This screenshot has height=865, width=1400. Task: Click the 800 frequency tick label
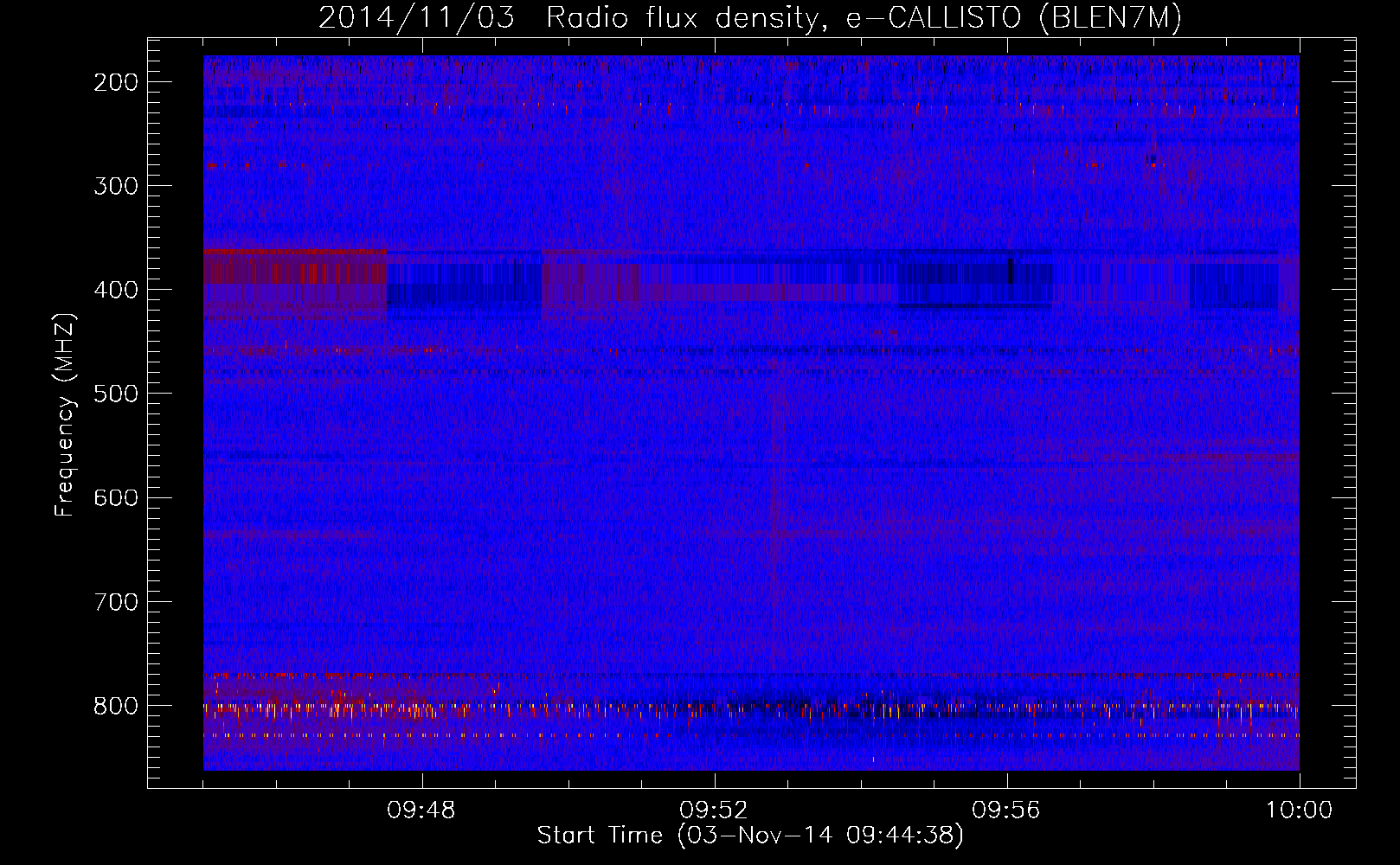point(116,706)
